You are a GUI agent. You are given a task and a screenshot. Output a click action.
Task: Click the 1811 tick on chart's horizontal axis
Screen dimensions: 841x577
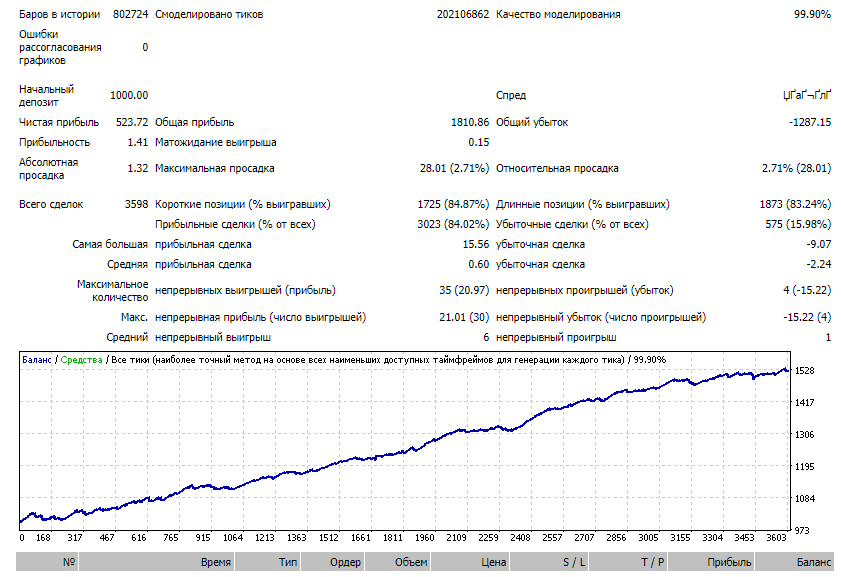pyautogui.click(x=393, y=537)
